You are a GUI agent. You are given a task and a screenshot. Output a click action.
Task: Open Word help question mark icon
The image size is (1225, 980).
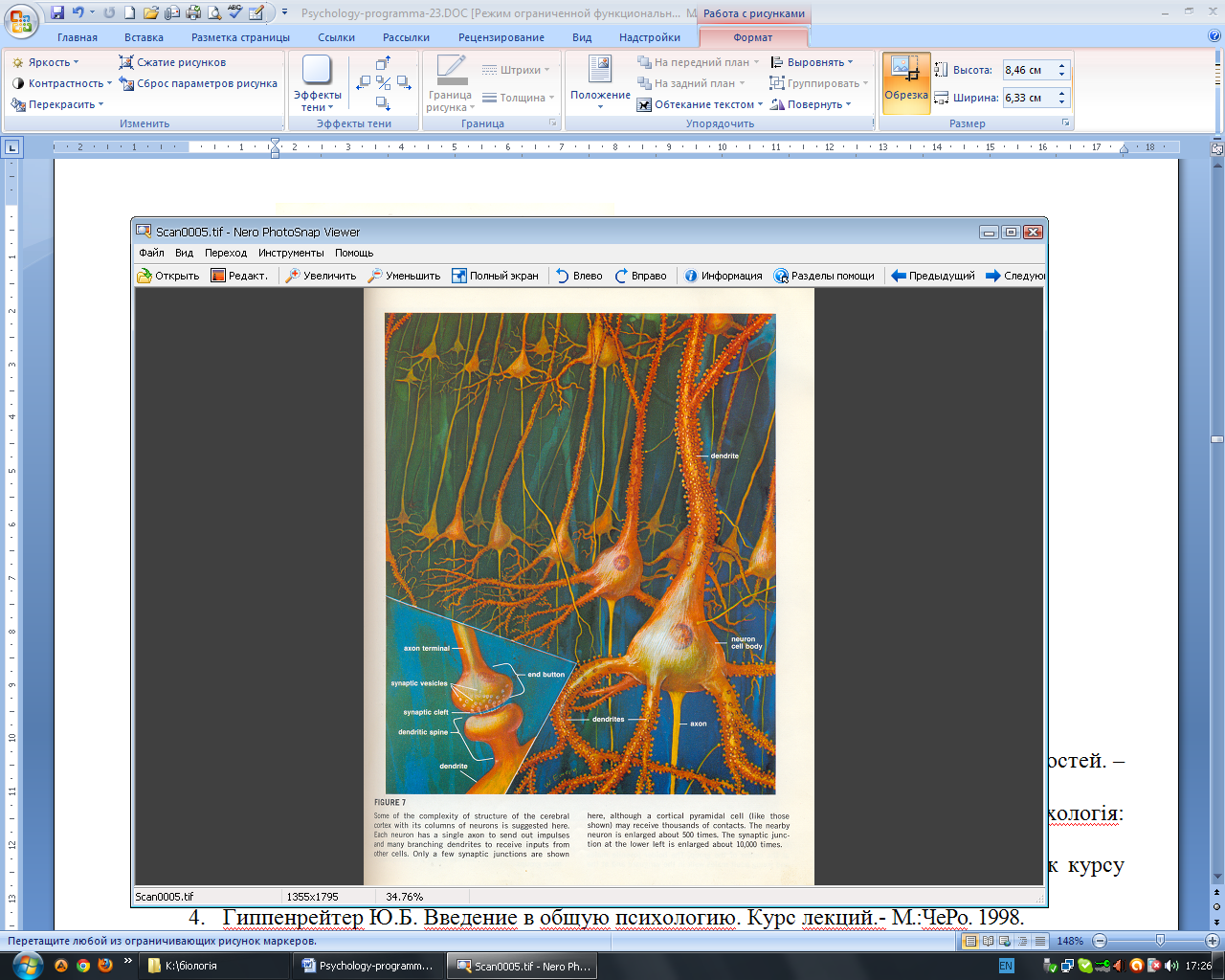(1214, 36)
